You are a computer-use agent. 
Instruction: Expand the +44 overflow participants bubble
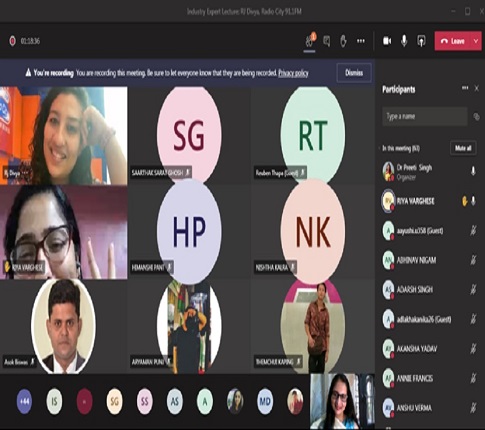coord(24,401)
